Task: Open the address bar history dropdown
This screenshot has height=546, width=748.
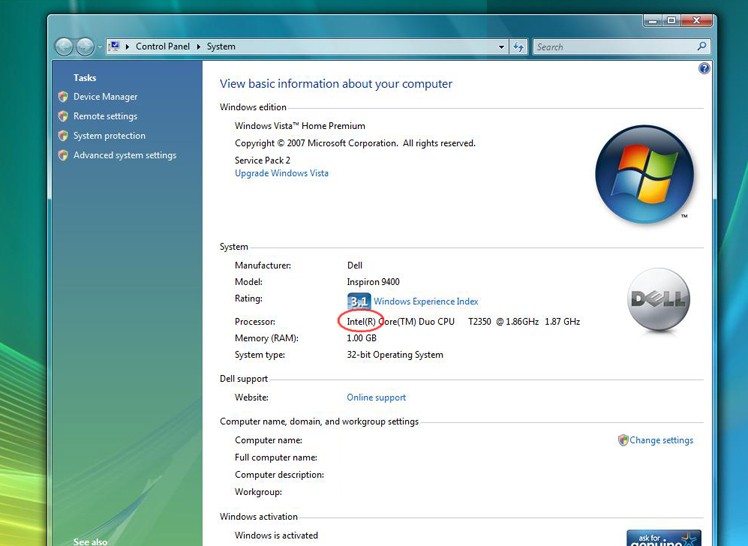Action: click(x=501, y=47)
